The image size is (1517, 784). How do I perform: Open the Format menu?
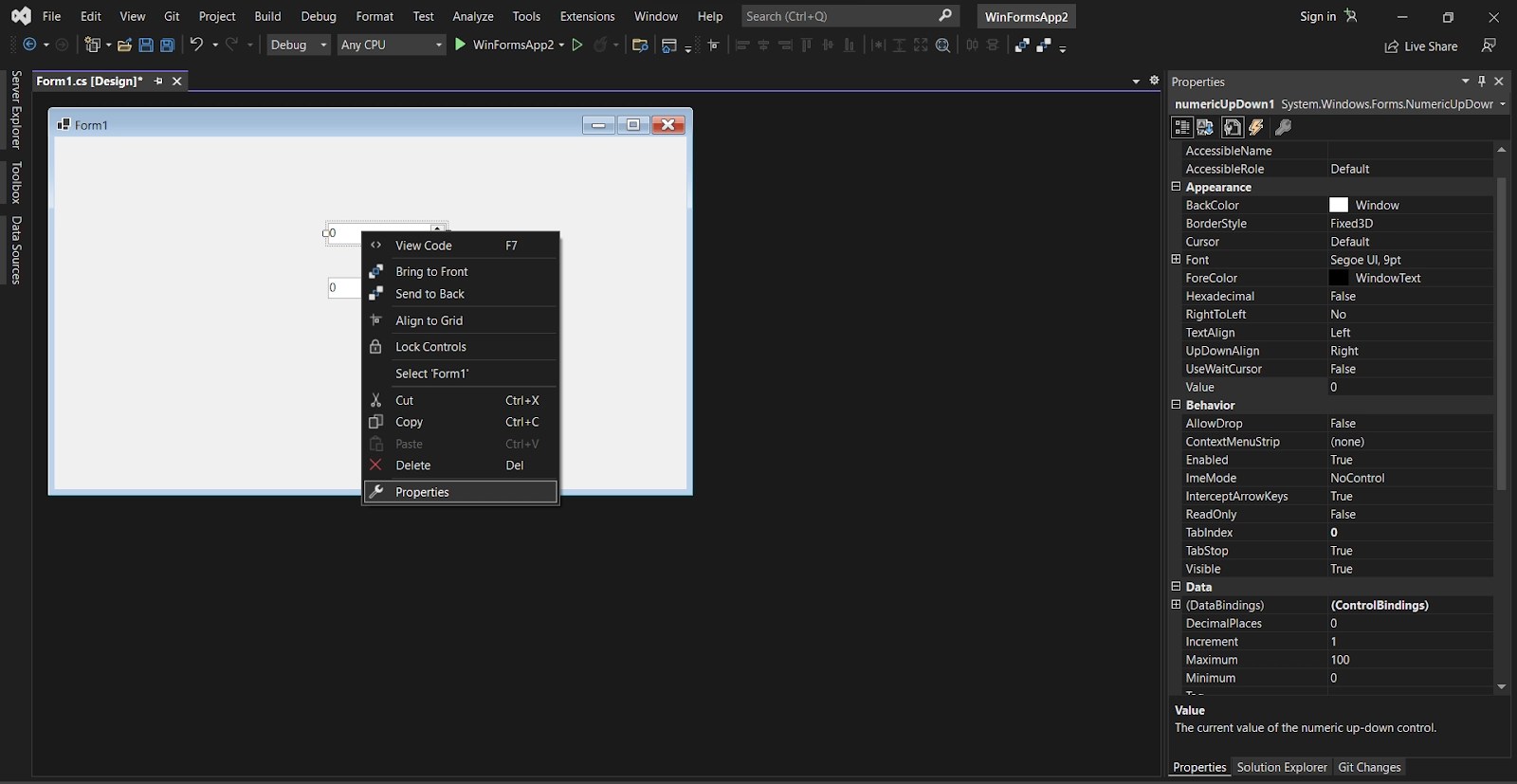[375, 16]
